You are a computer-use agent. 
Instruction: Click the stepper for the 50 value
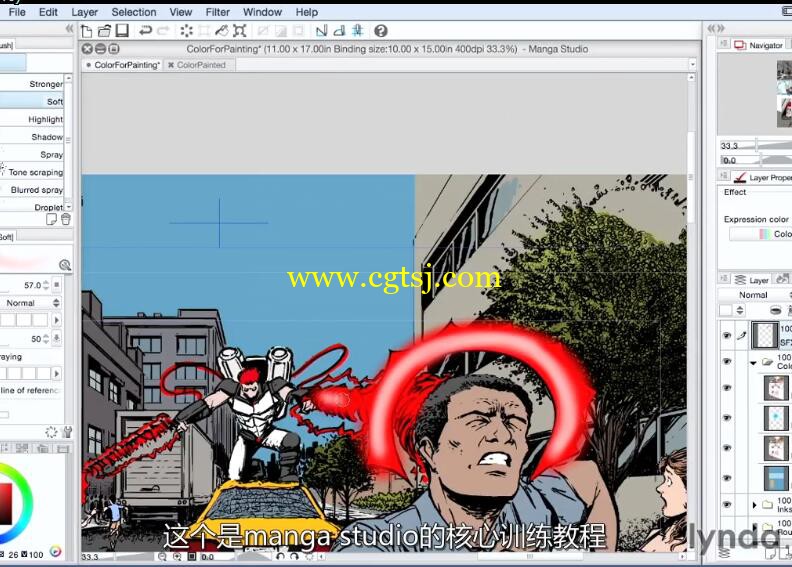click(x=46, y=339)
